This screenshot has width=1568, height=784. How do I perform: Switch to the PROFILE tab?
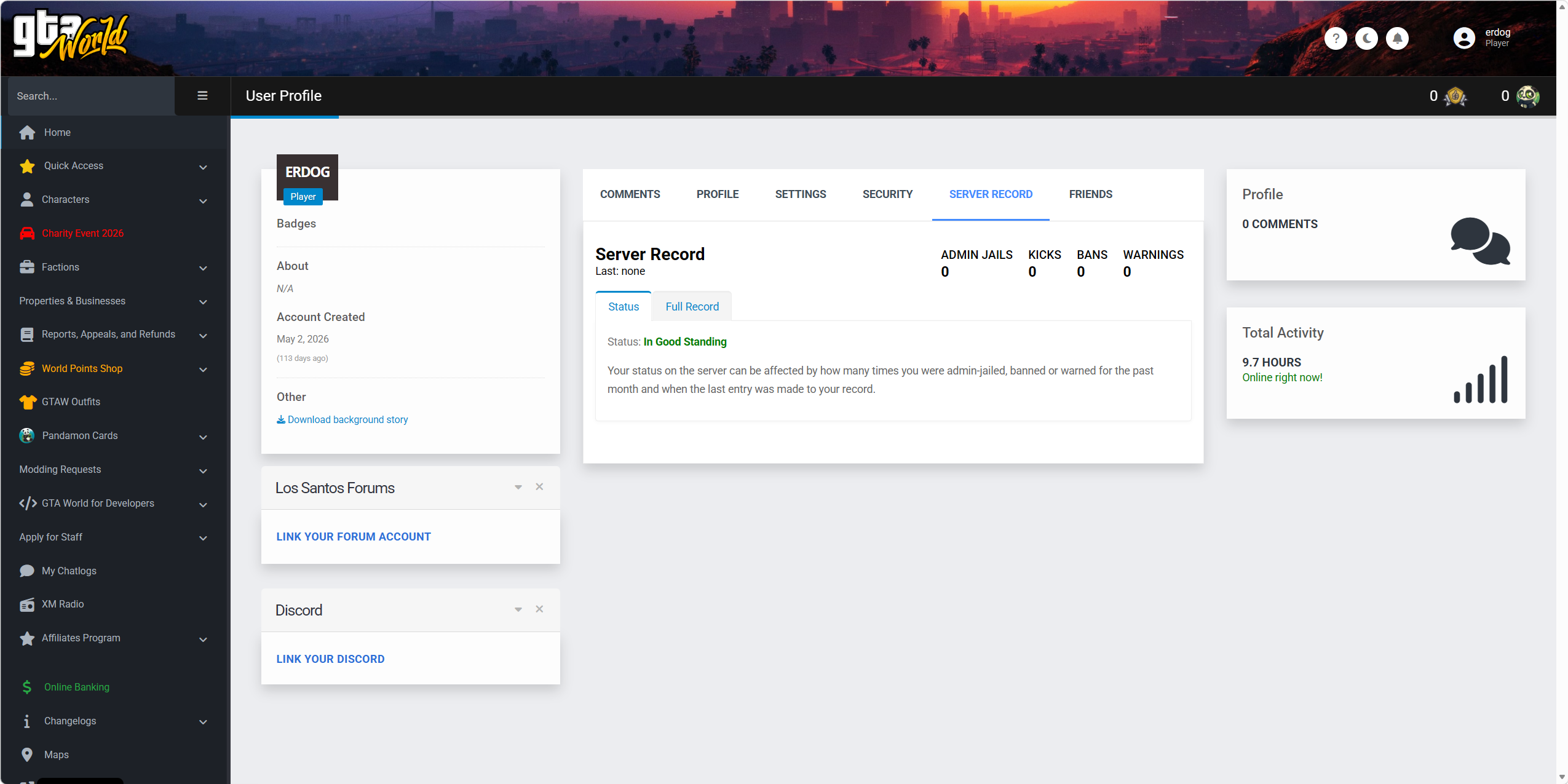click(x=718, y=194)
